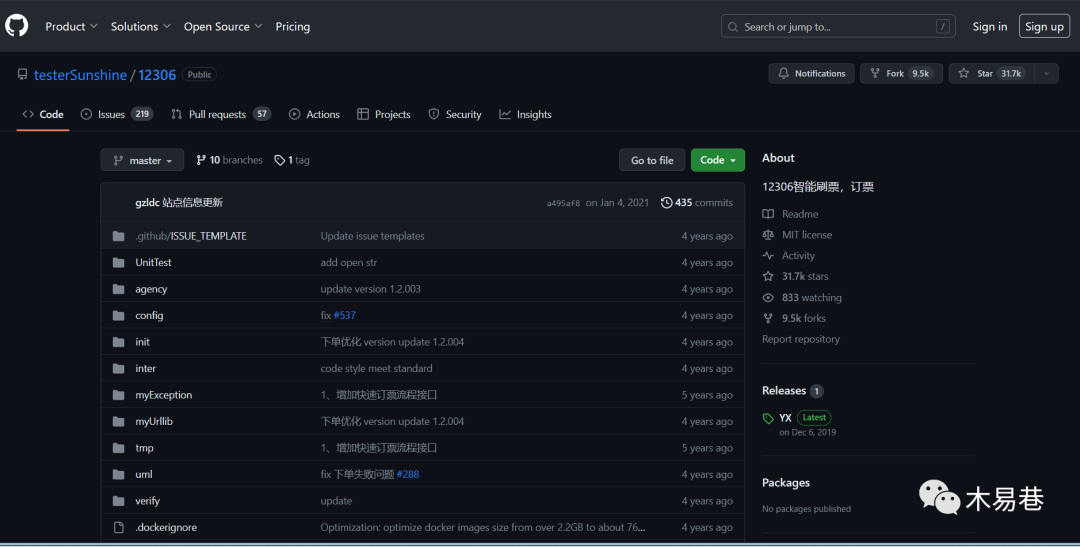Open the Projects tab
The width and height of the screenshot is (1080, 547).
point(384,114)
